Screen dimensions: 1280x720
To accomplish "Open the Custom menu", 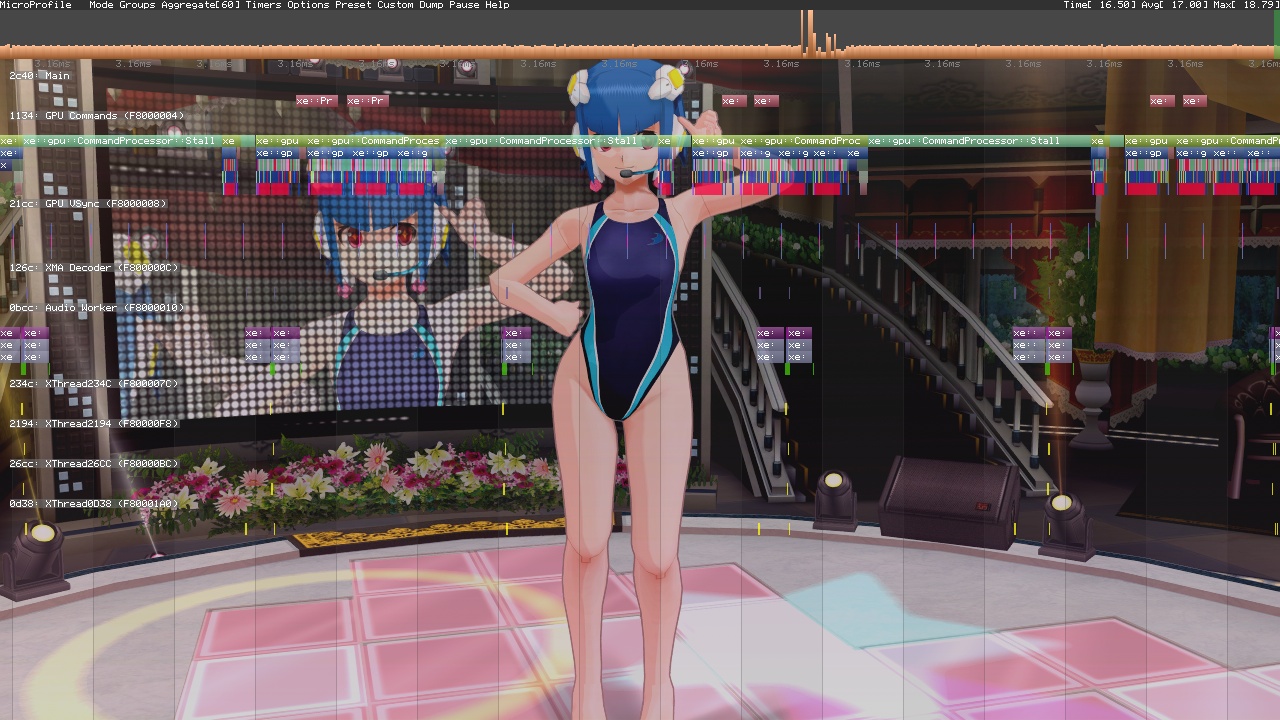I will [395, 5].
